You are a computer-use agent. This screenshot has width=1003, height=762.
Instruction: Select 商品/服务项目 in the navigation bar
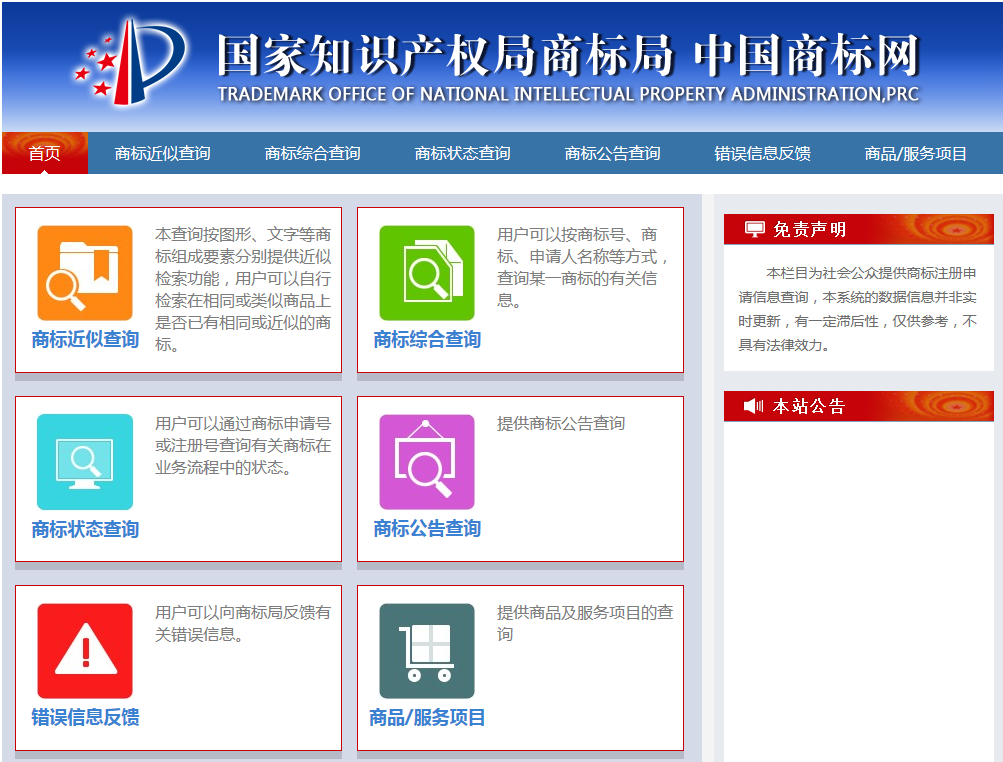click(916, 153)
